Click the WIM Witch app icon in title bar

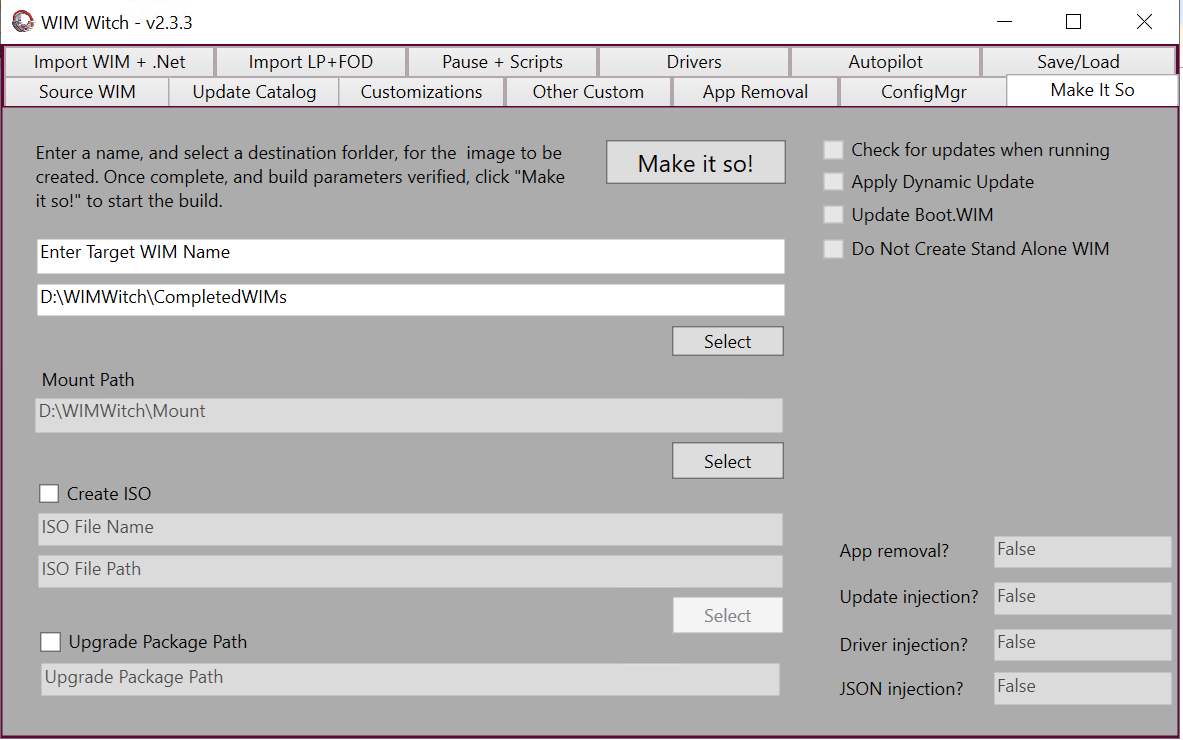[22, 22]
